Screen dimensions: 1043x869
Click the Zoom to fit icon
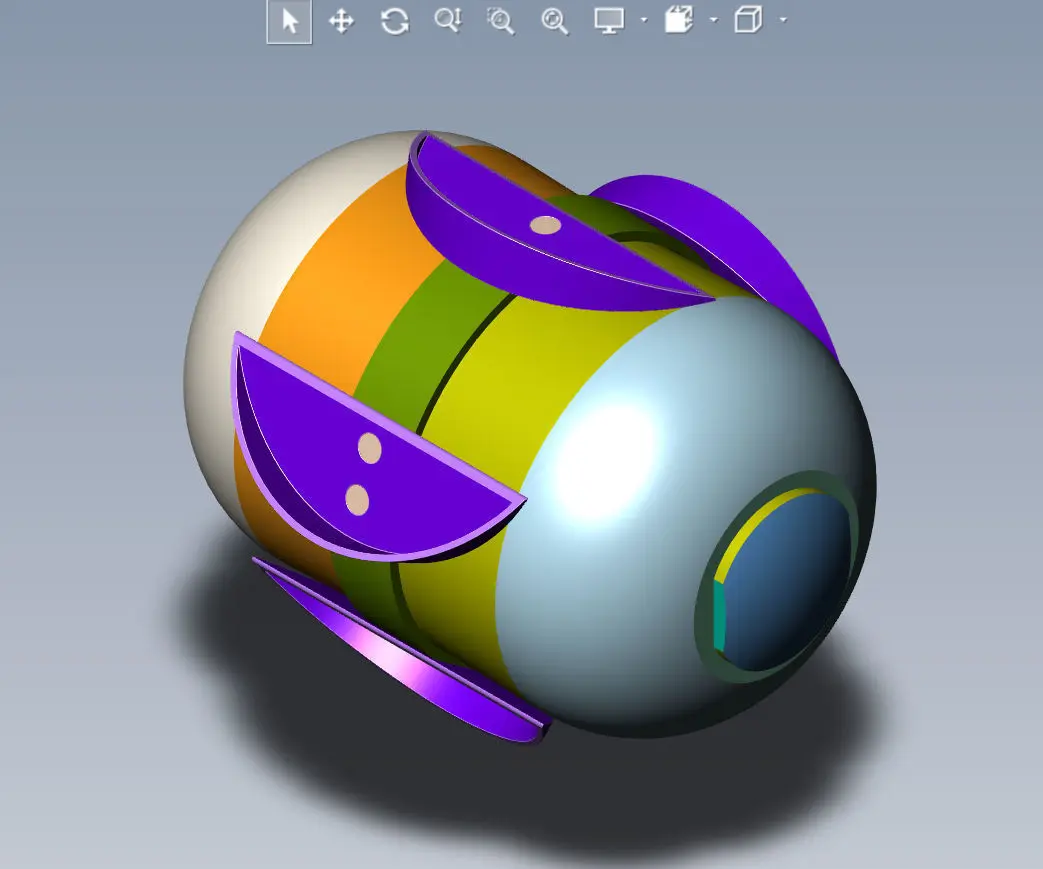[555, 21]
